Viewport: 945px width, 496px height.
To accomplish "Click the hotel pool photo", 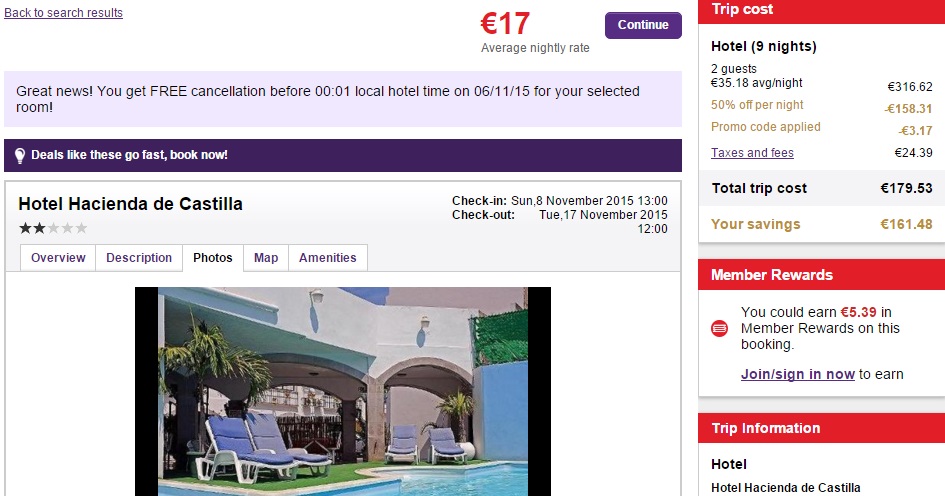I will (x=342, y=390).
